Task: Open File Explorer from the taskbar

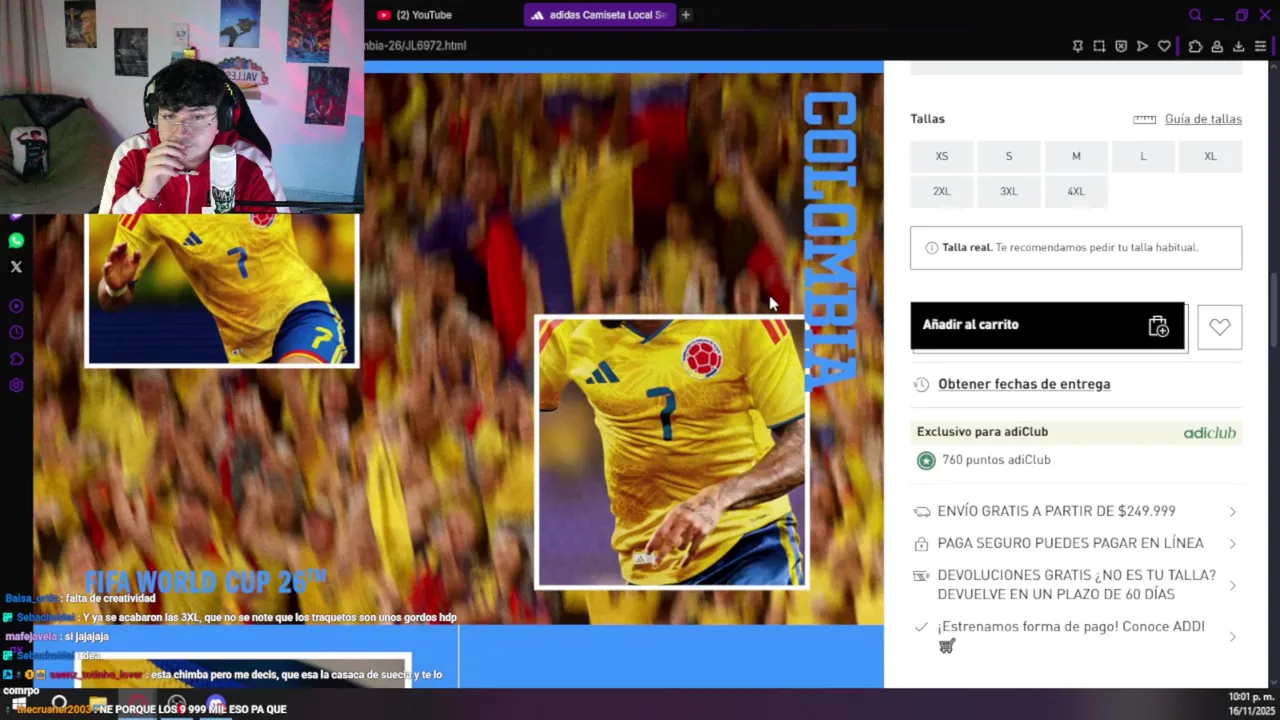Action: click(x=98, y=704)
